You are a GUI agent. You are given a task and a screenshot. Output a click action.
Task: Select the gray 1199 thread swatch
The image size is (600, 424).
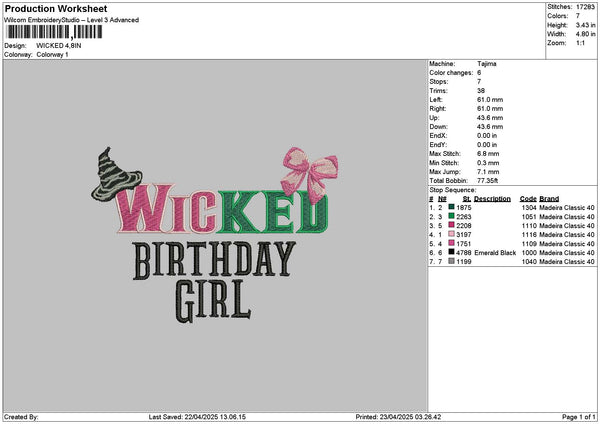click(451, 261)
